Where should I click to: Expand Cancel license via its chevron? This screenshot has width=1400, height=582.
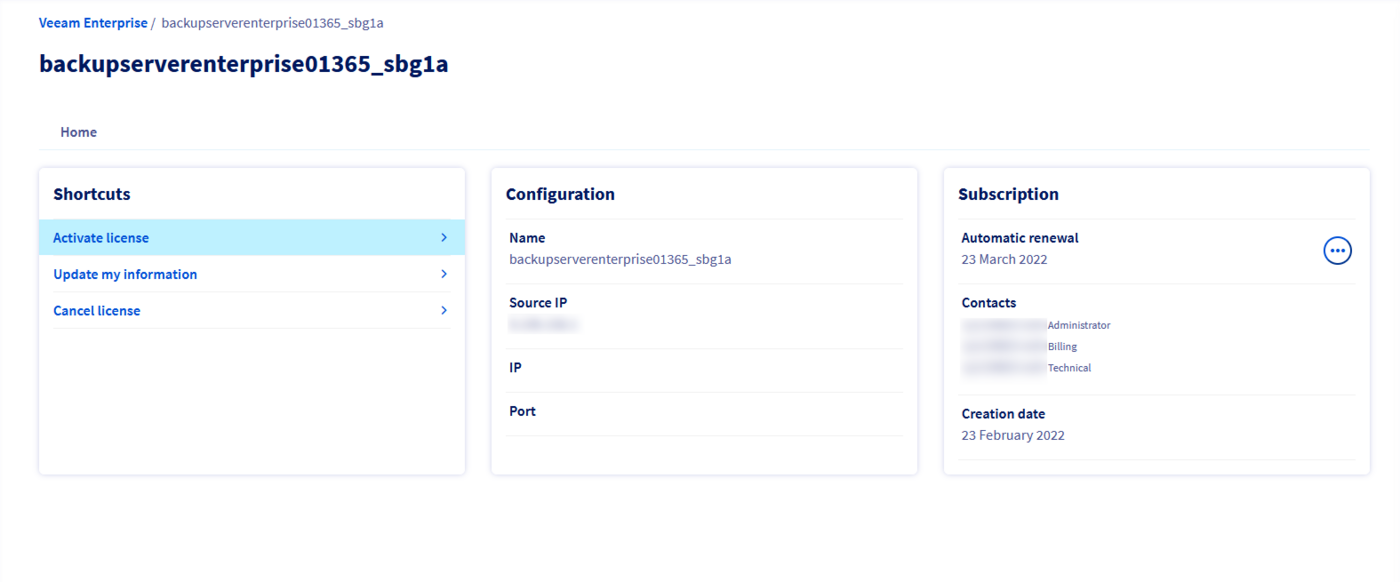[x=443, y=310]
